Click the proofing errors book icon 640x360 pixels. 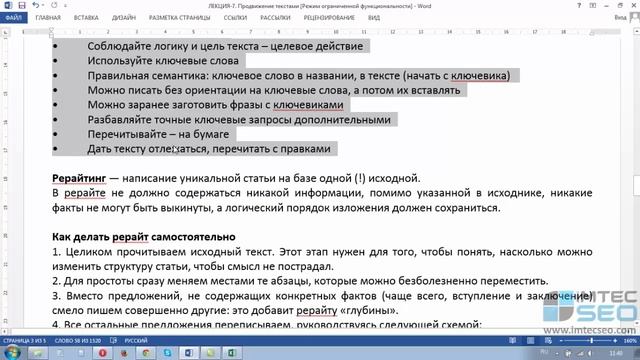[x=113, y=340]
